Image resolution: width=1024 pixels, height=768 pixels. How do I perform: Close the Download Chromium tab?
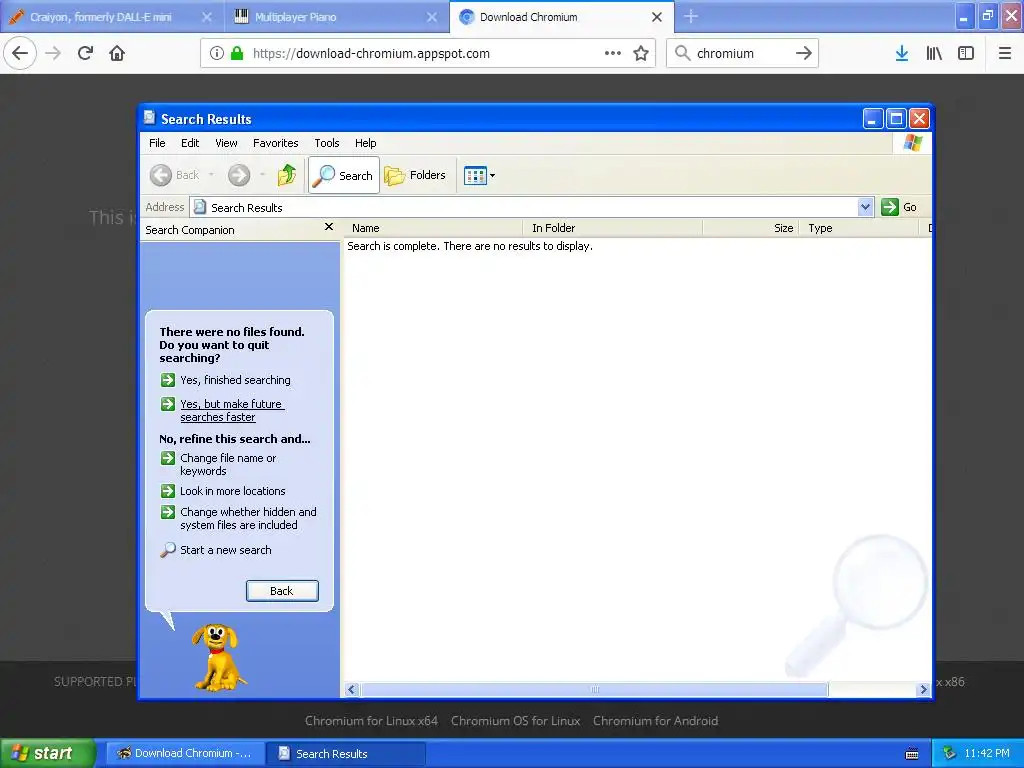click(657, 17)
